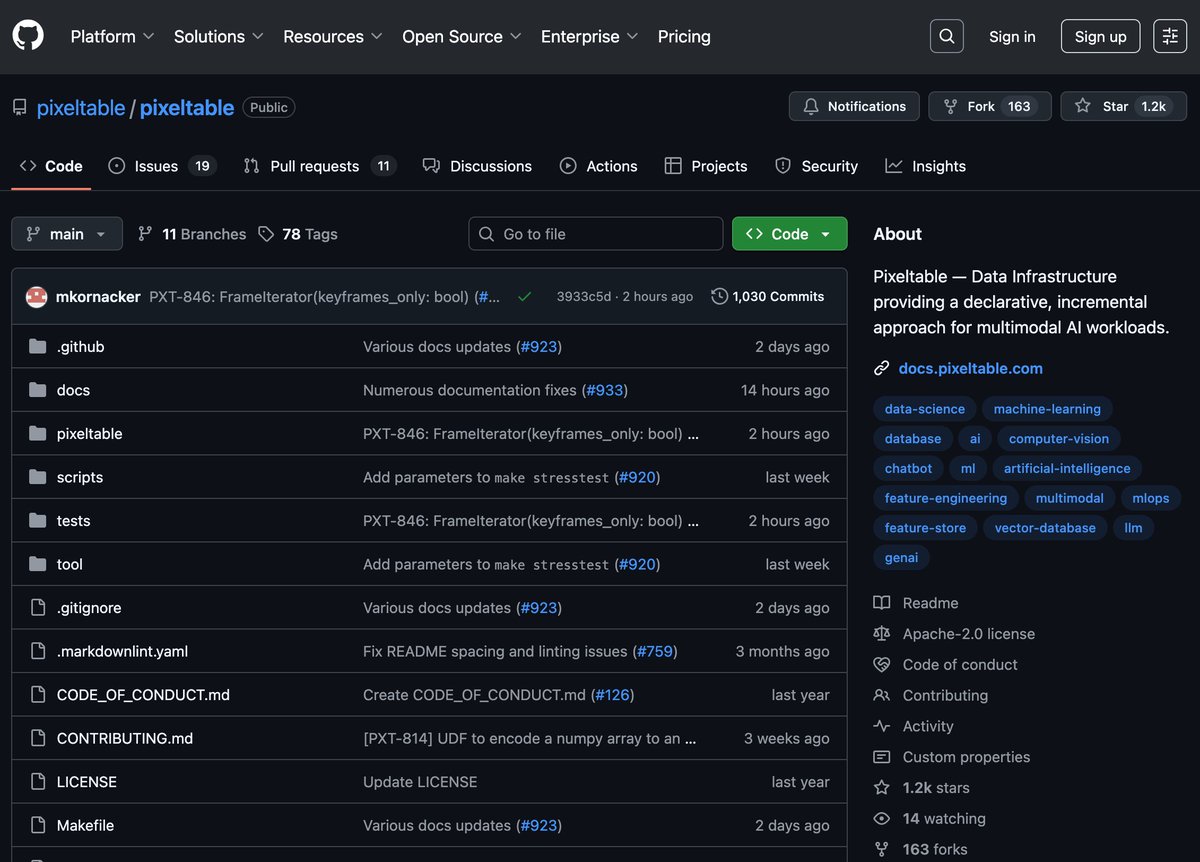1200x862 pixels.
Task: Open the tool folder
Action: tap(70, 564)
